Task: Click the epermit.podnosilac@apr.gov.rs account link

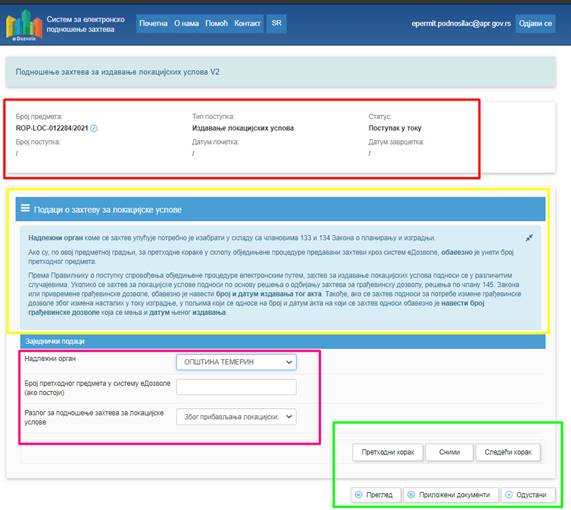Action: click(461, 24)
